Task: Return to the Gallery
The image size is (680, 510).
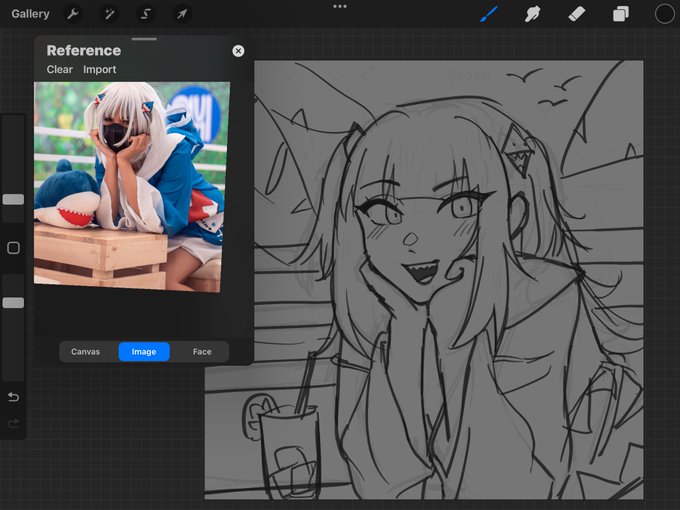Action: click(30, 14)
